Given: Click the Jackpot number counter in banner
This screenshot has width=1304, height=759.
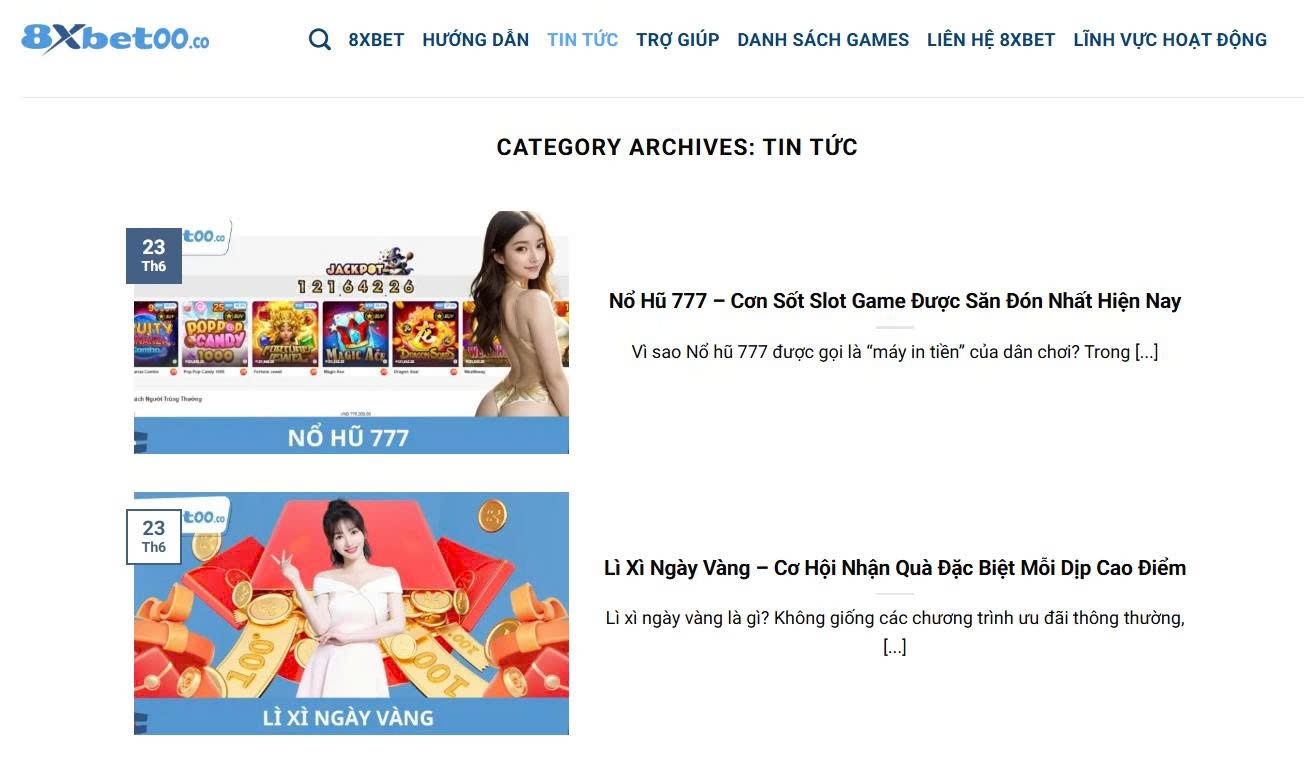Looking at the screenshot, I should (x=355, y=287).
